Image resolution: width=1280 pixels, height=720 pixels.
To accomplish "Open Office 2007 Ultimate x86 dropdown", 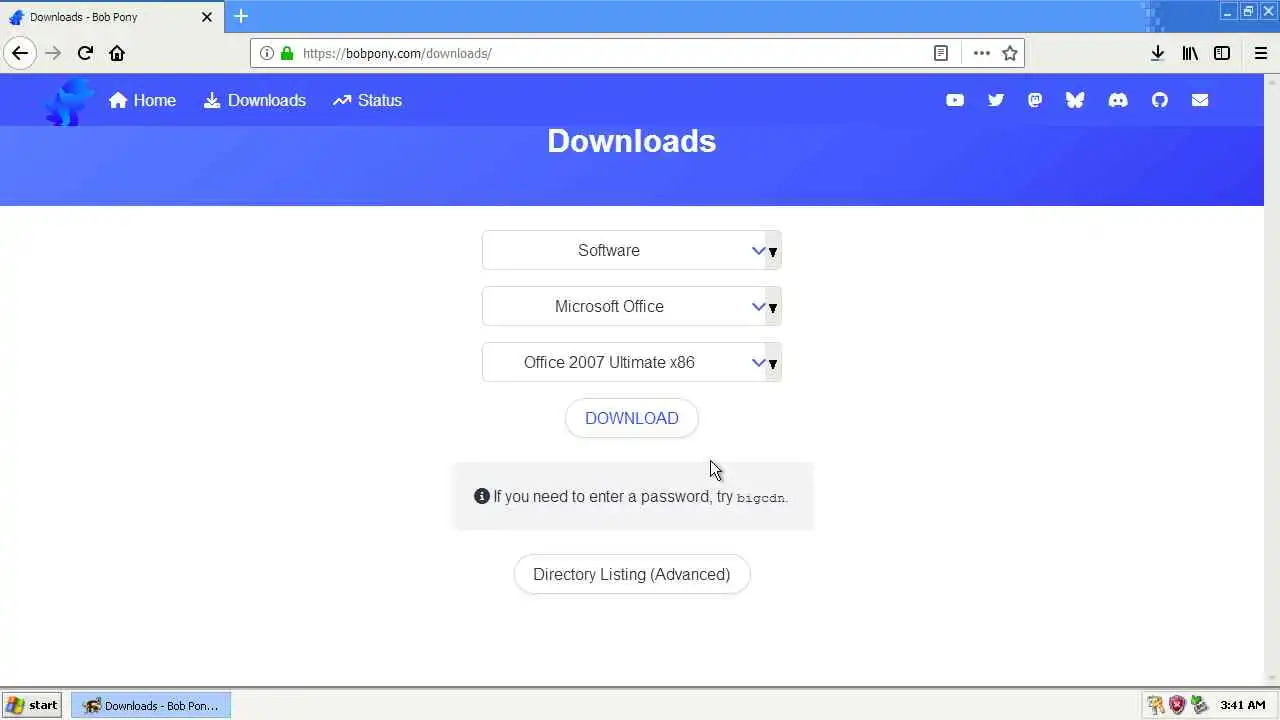I will click(x=631, y=362).
